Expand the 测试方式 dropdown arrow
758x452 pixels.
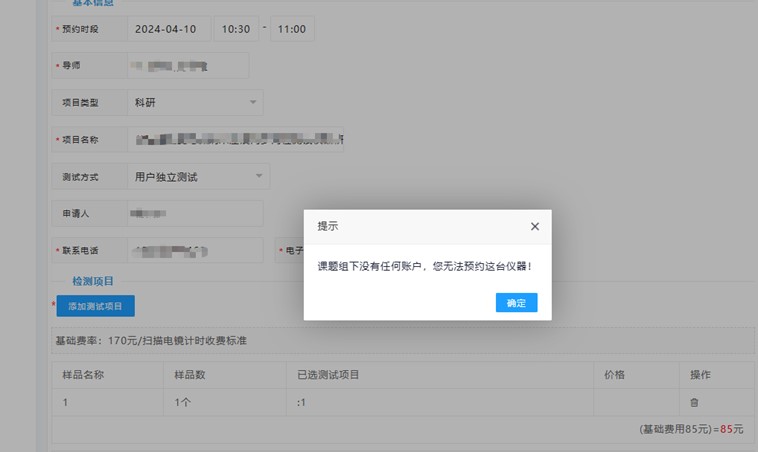tap(260, 177)
